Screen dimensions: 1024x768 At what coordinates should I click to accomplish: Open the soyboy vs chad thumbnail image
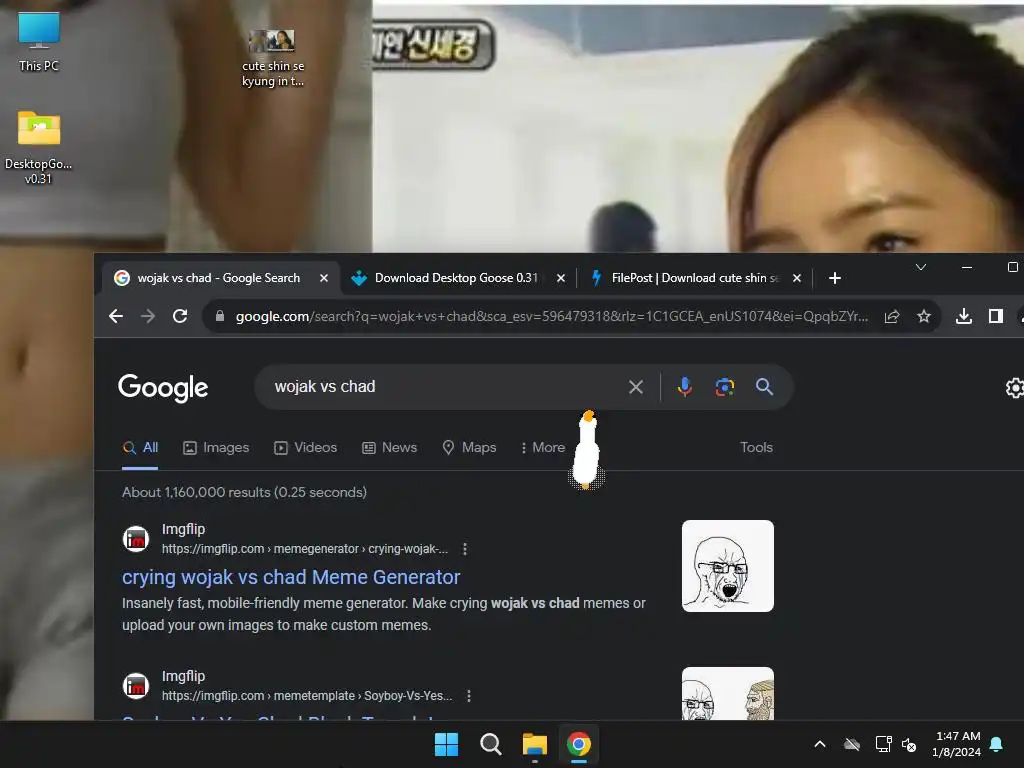pyautogui.click(x=728, y=694)
